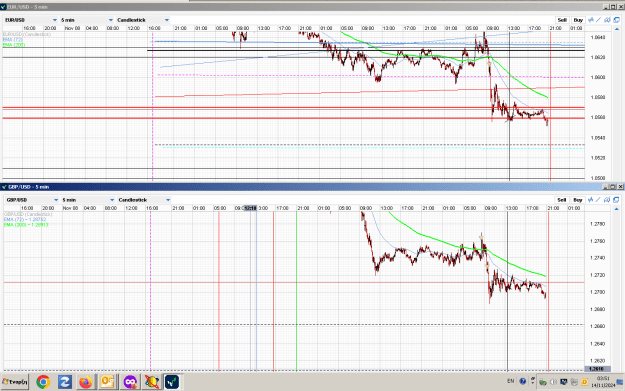Click highlighted time label on GBP/USD time axis

pos(250,208)
